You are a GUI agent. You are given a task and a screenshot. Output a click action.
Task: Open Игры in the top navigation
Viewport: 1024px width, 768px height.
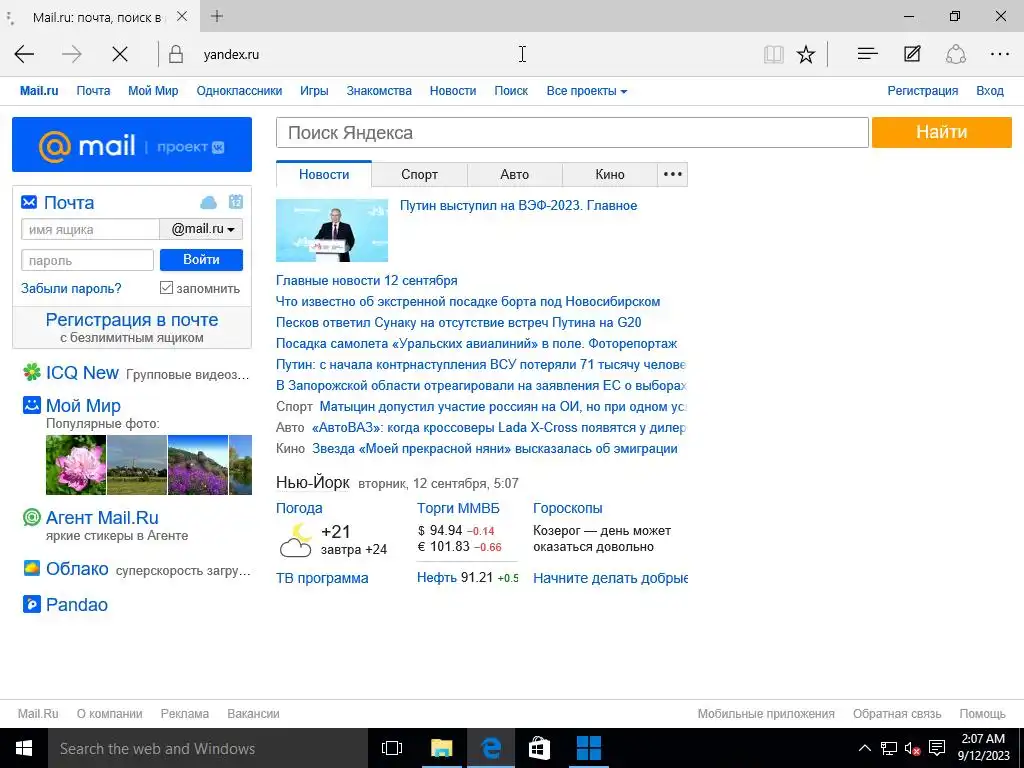(314, 91)
